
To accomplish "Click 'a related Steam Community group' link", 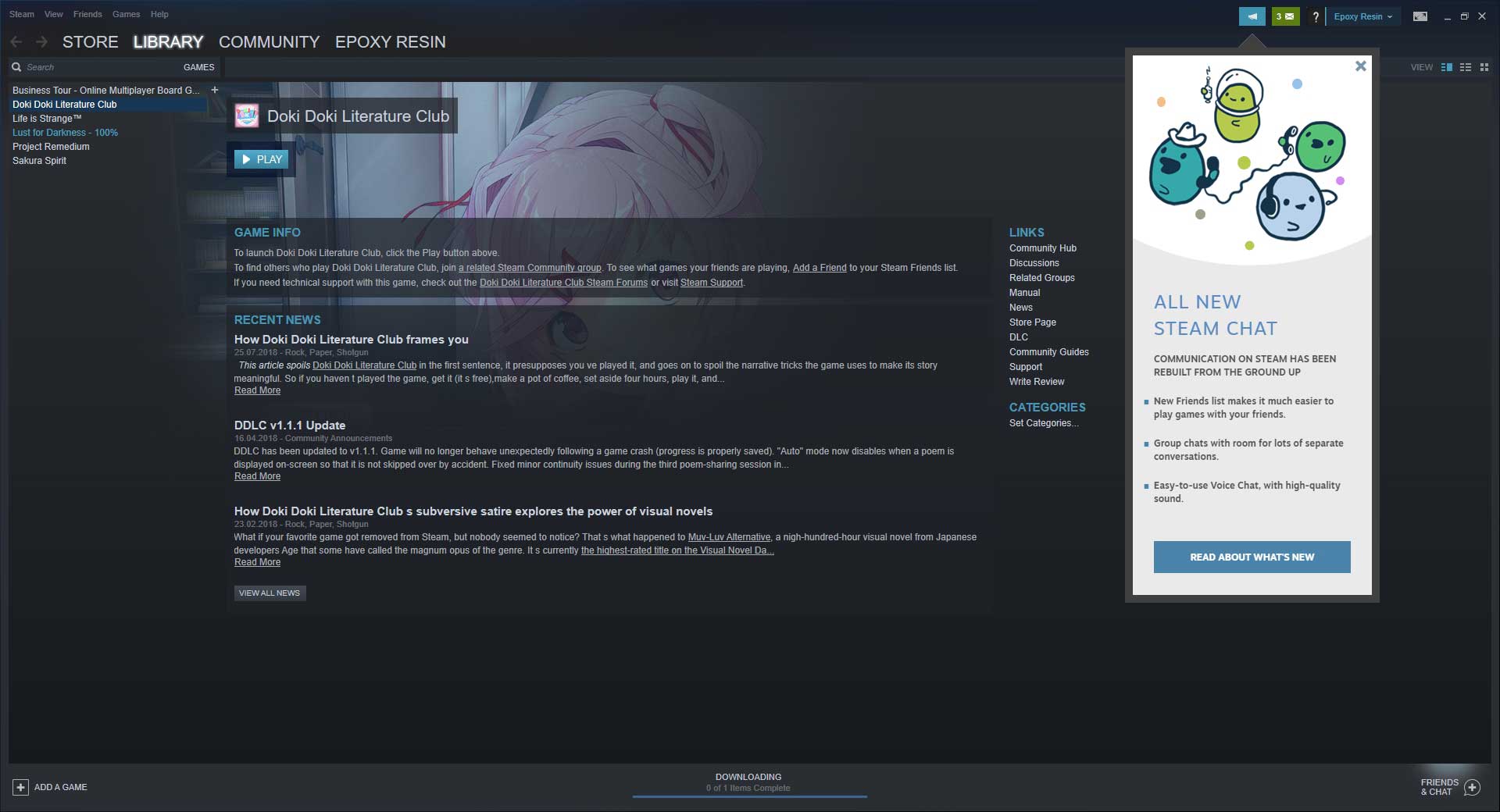I will 530,267.
